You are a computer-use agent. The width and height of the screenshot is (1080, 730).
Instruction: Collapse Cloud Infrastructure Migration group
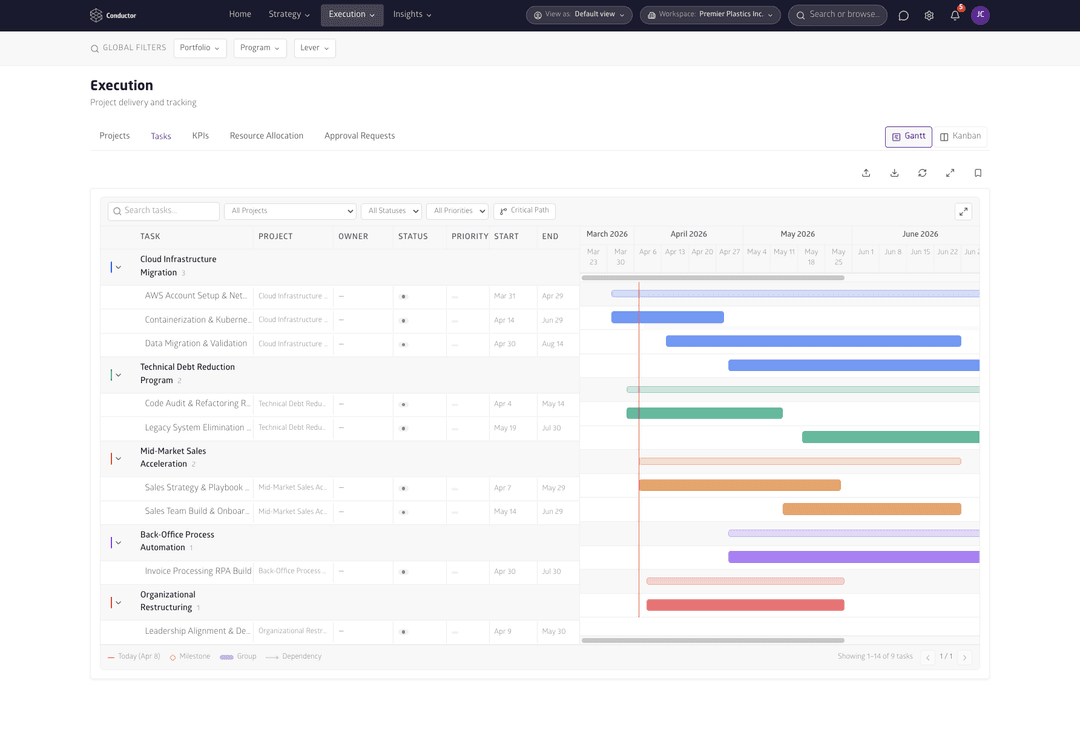[x=118, y=267]
